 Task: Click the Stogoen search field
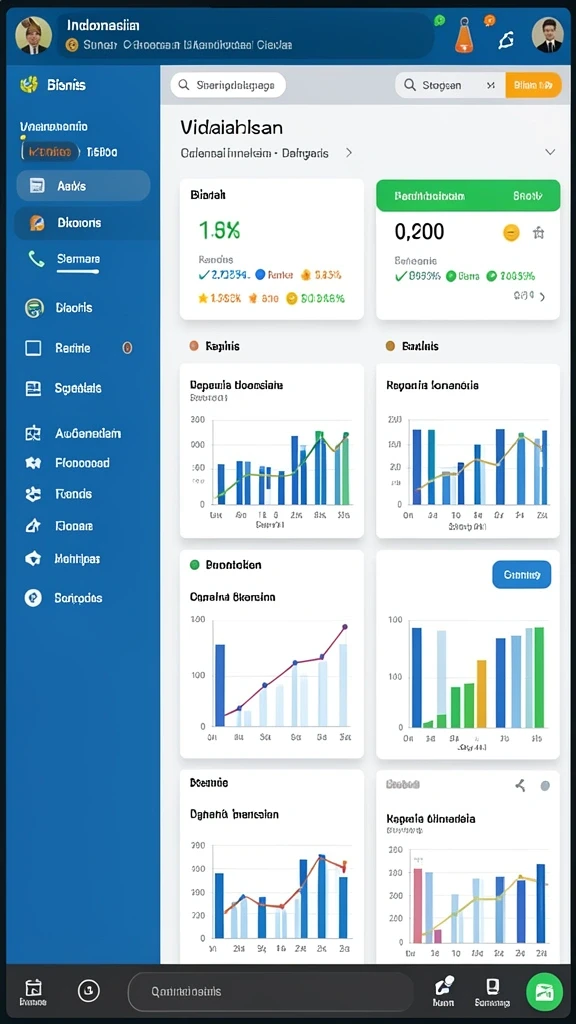[451, 85]
